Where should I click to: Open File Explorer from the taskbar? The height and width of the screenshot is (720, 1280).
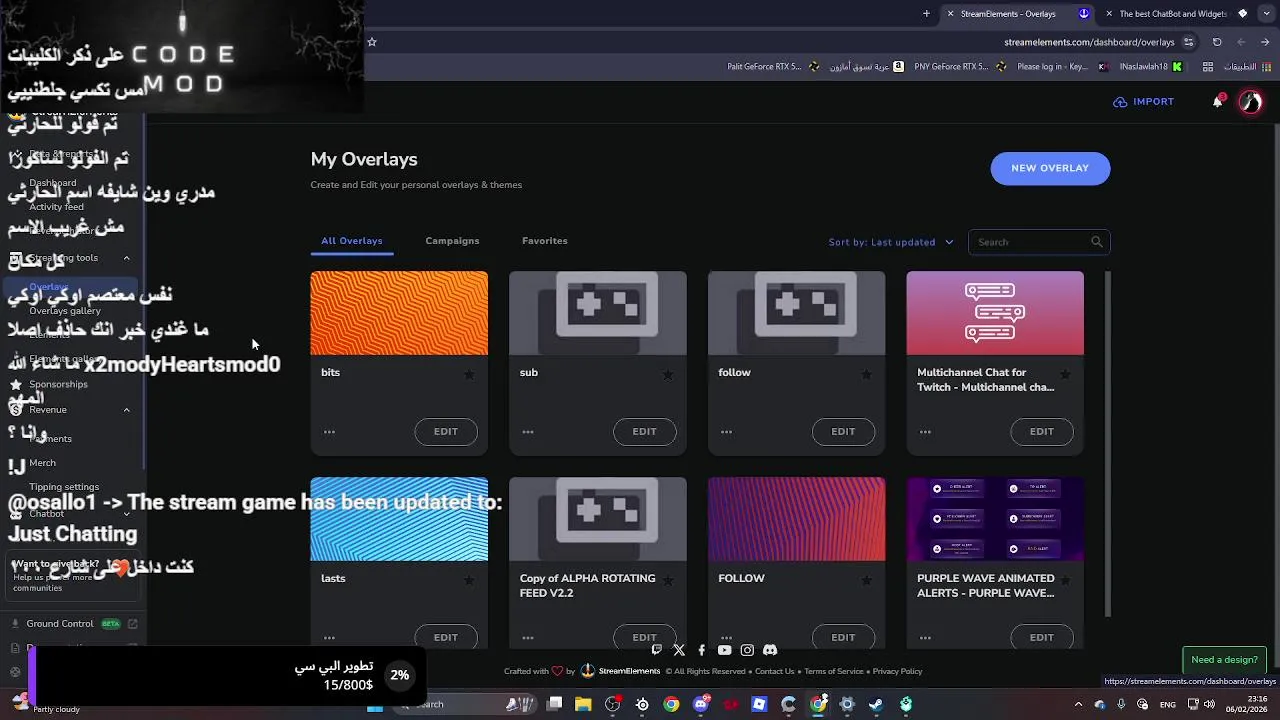583,705
